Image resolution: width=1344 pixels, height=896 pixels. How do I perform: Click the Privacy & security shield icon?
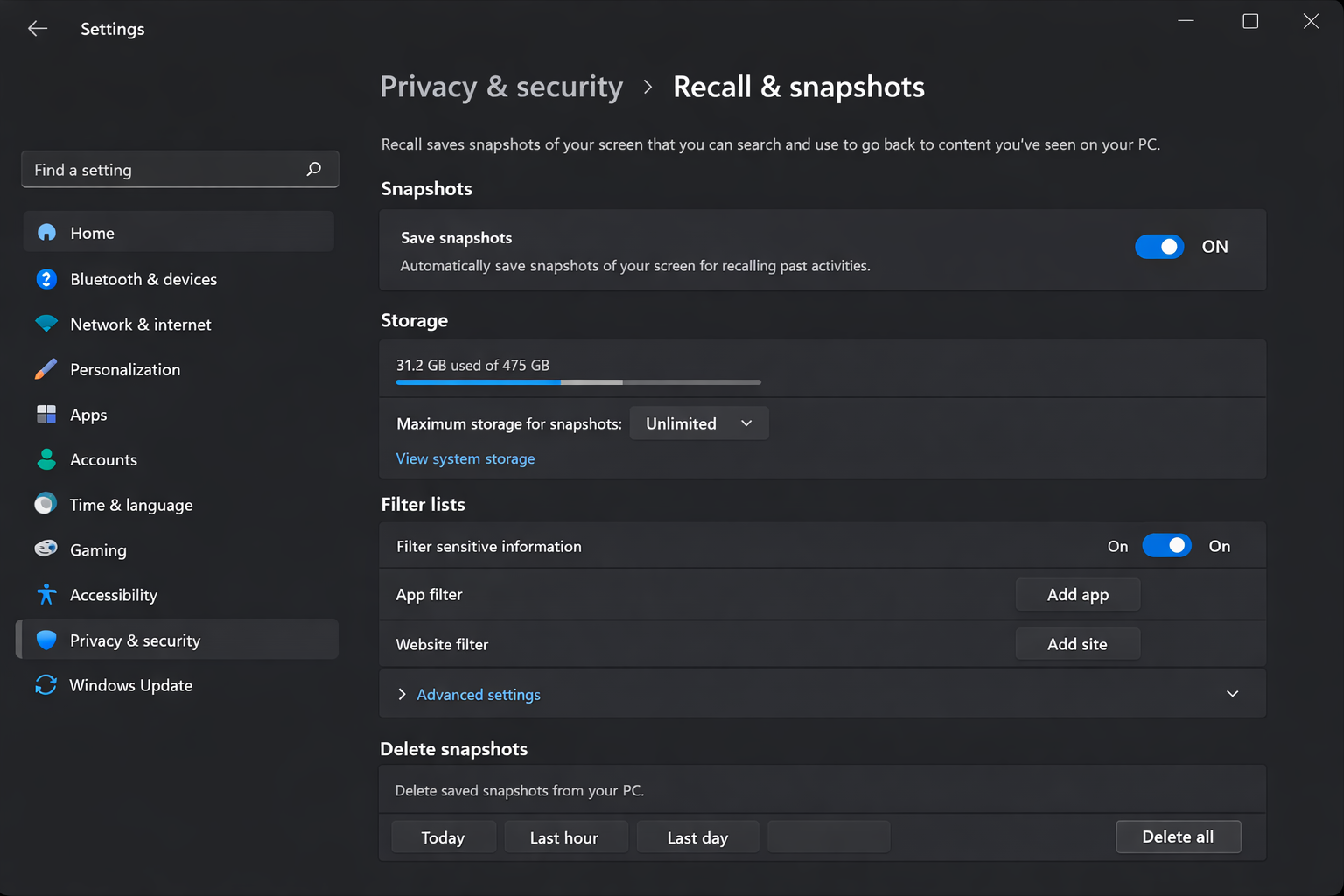[46, 640]
